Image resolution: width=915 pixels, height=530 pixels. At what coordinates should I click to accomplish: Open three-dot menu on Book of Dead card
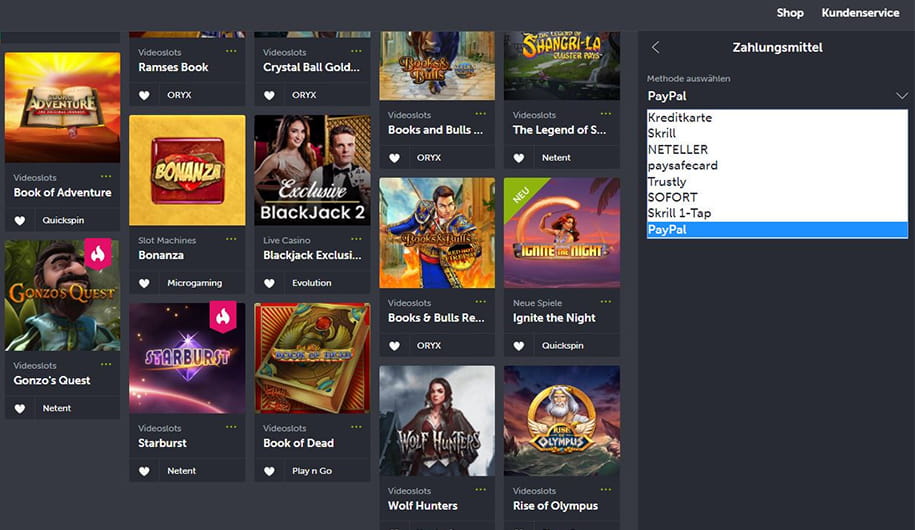pyautogui.click(x=356, y=427)
